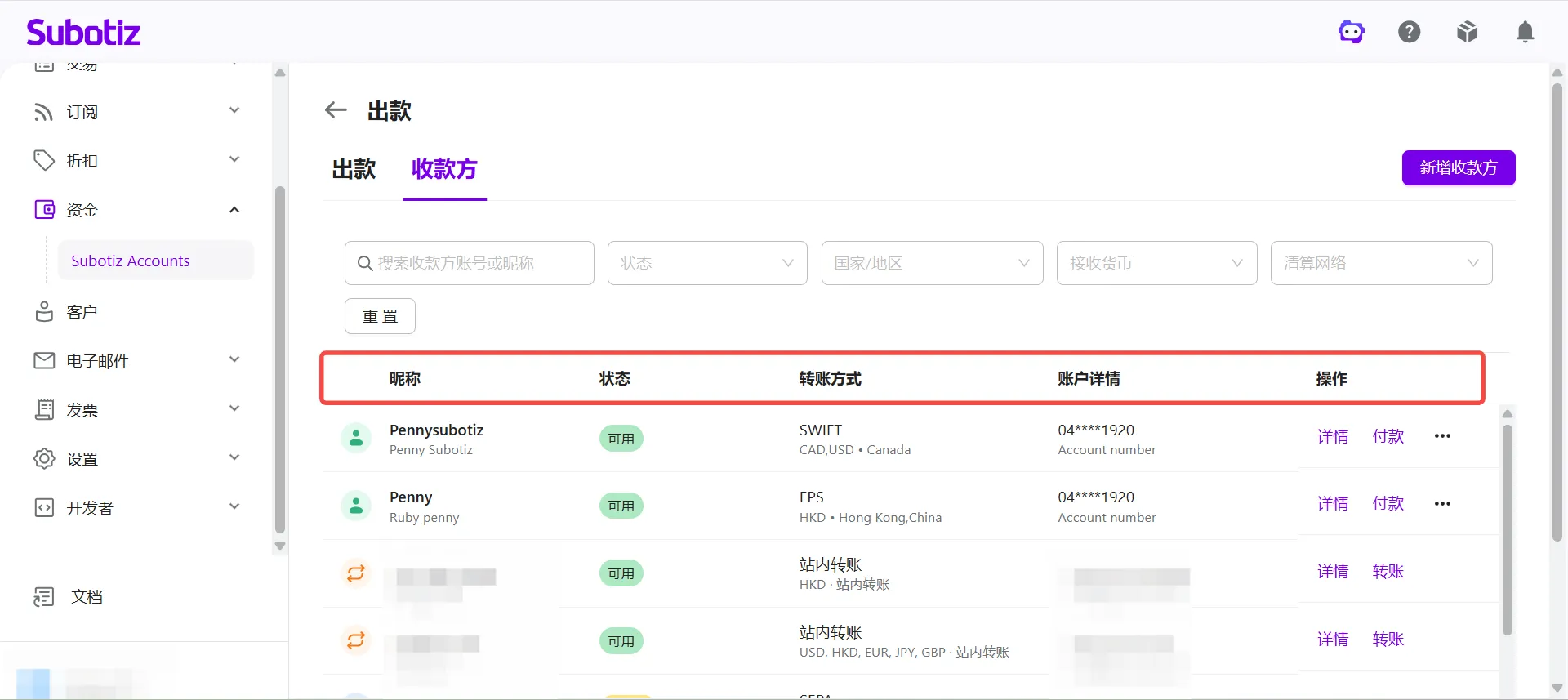
Task: Open more options for Penny row
Action: pyautogui.click(x=1442, y=504)
